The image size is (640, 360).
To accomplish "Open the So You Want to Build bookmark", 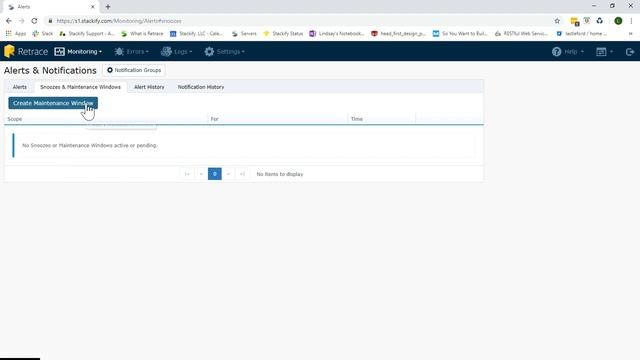I will pyautogui.click(x=460, y=33).
